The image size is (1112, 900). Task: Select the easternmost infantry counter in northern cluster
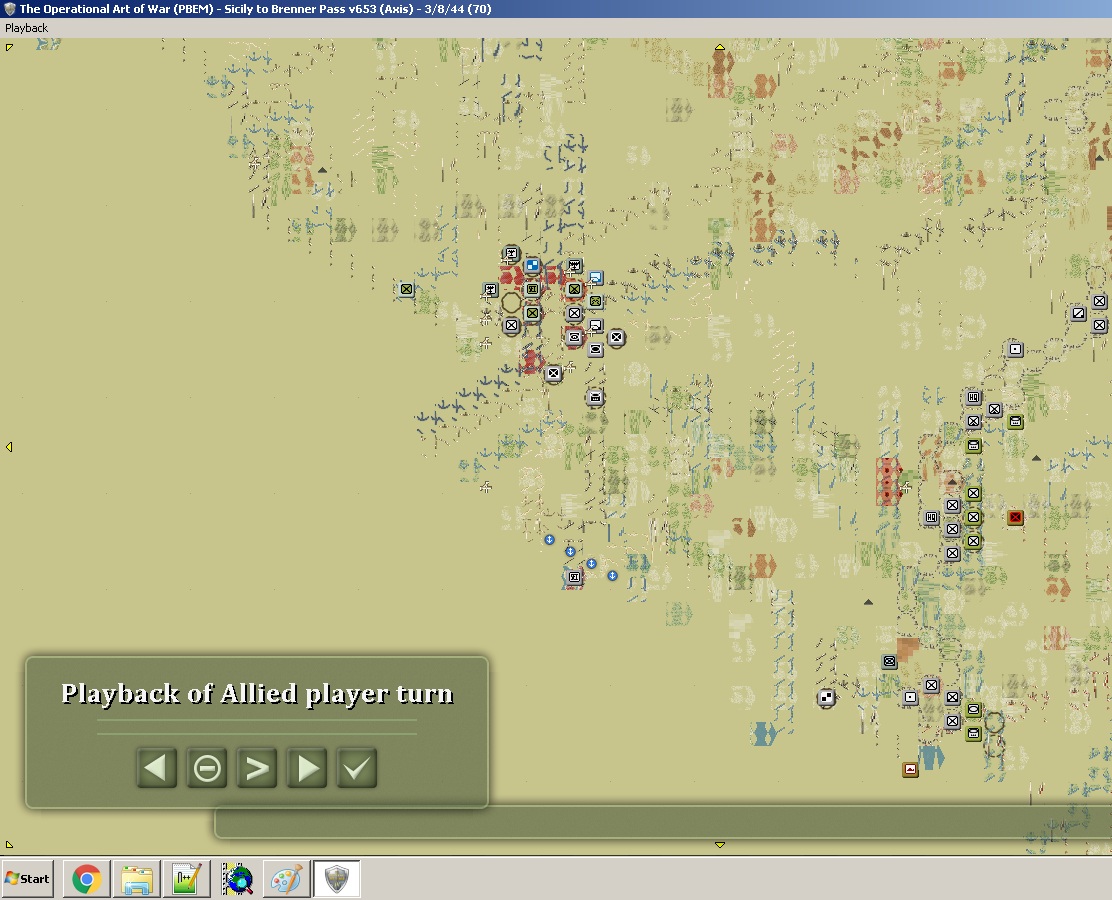616,338
